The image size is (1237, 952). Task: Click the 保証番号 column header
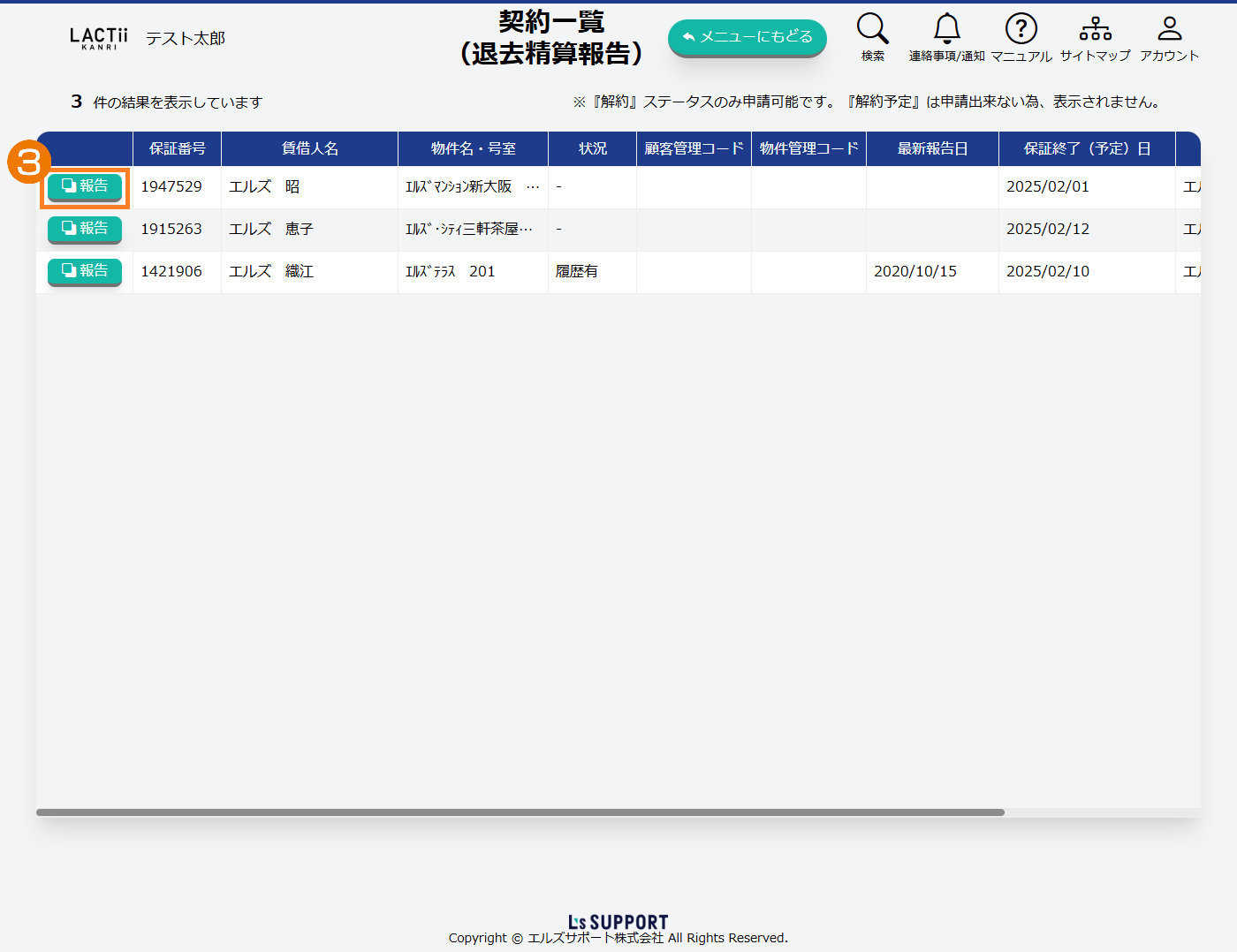(x=177, y=148)
